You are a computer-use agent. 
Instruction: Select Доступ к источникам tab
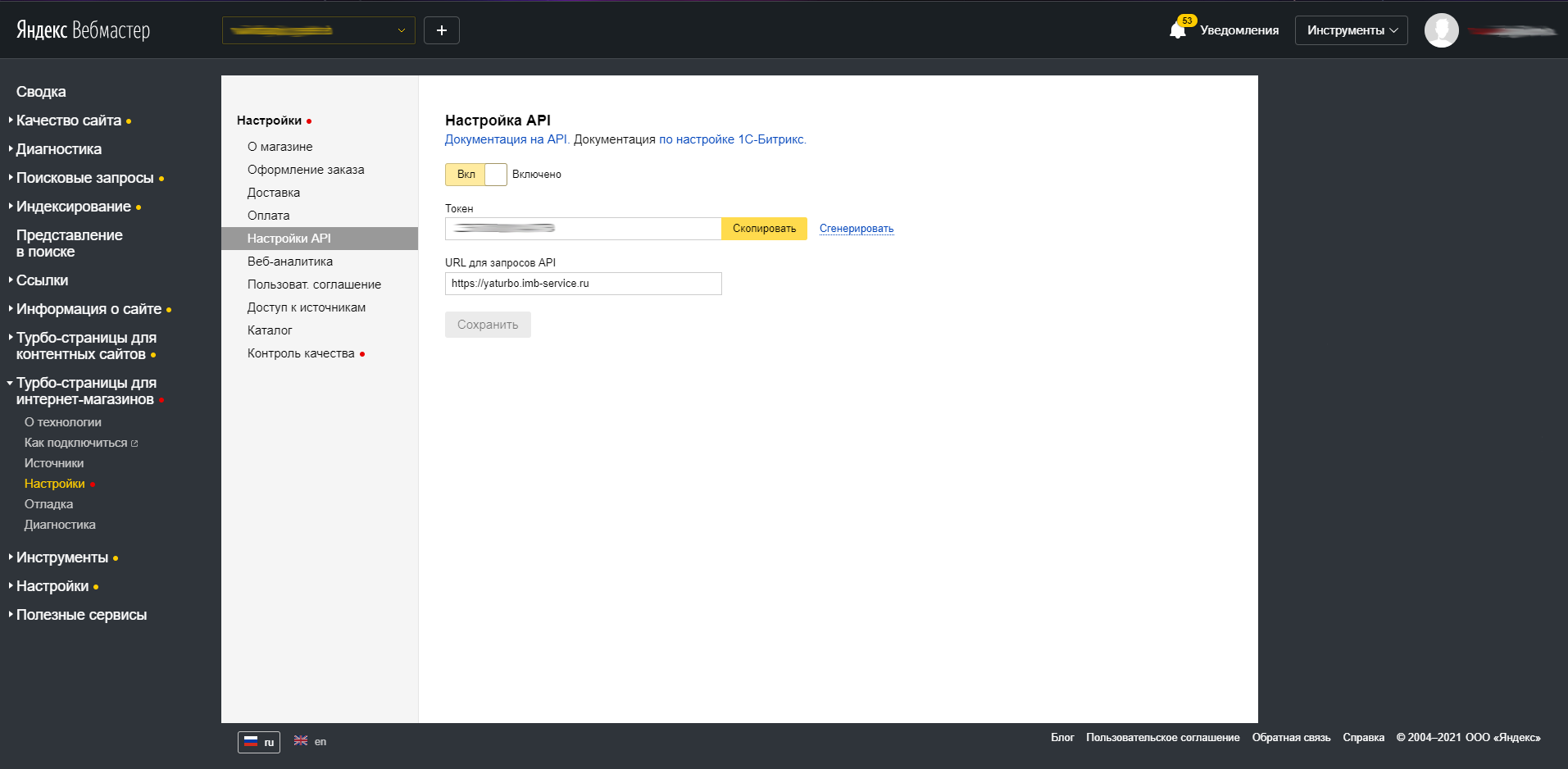[307, 307]
